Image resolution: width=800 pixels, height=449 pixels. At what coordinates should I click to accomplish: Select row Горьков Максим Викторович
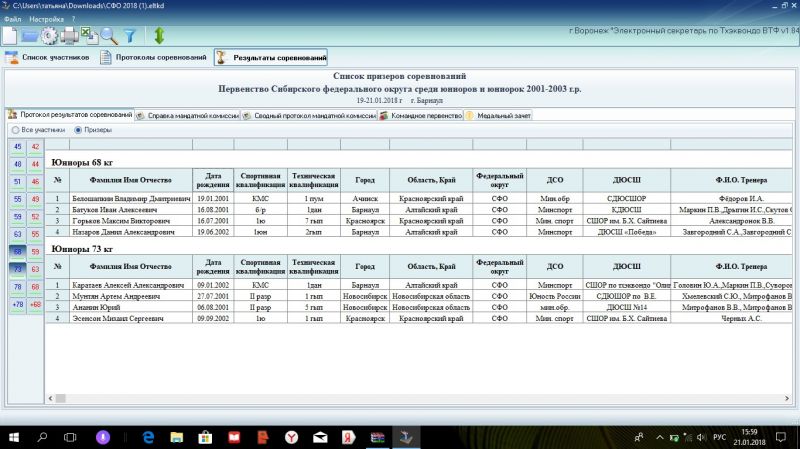pos(418,221)
